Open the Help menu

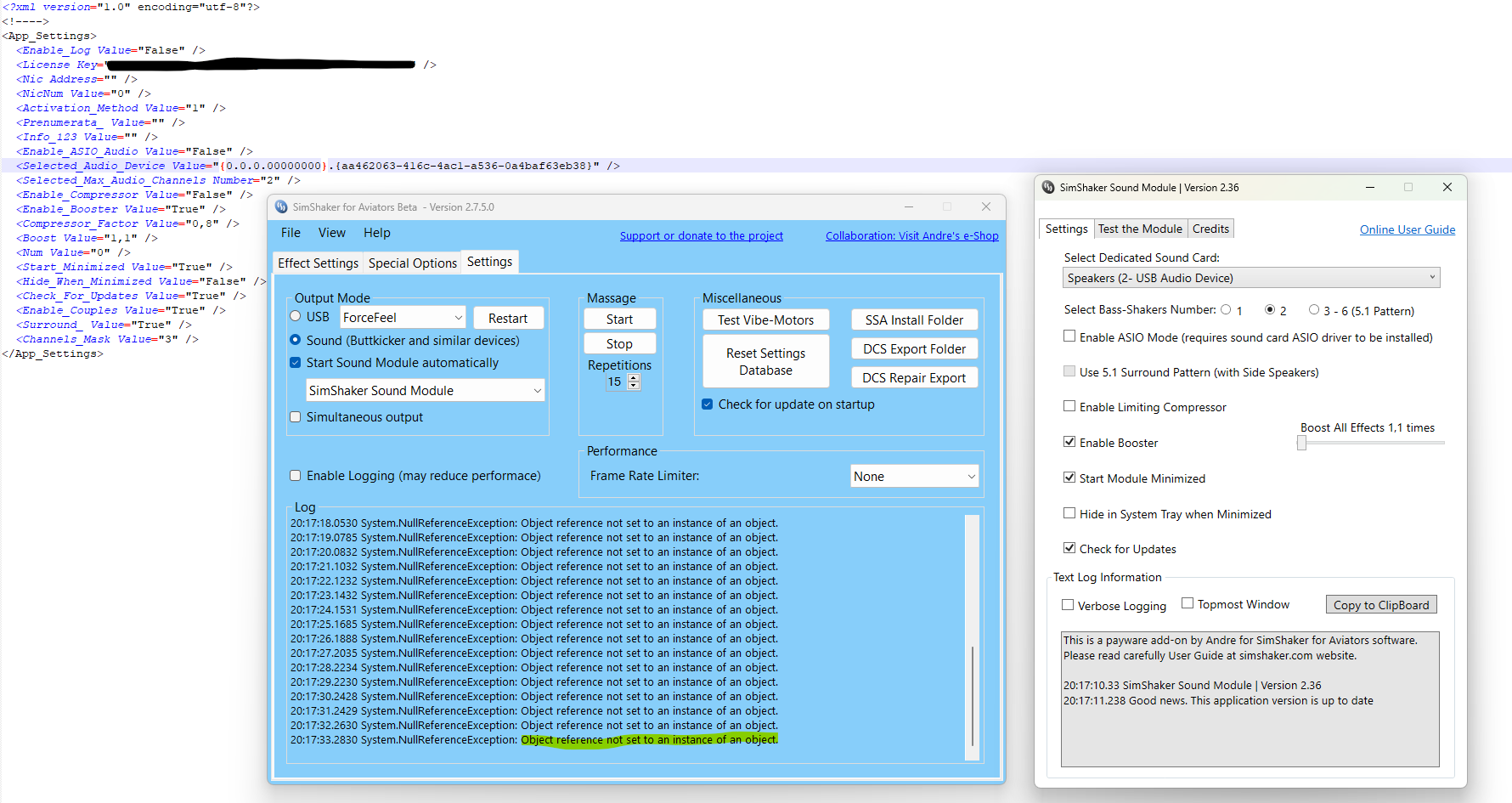coord(377,233)
